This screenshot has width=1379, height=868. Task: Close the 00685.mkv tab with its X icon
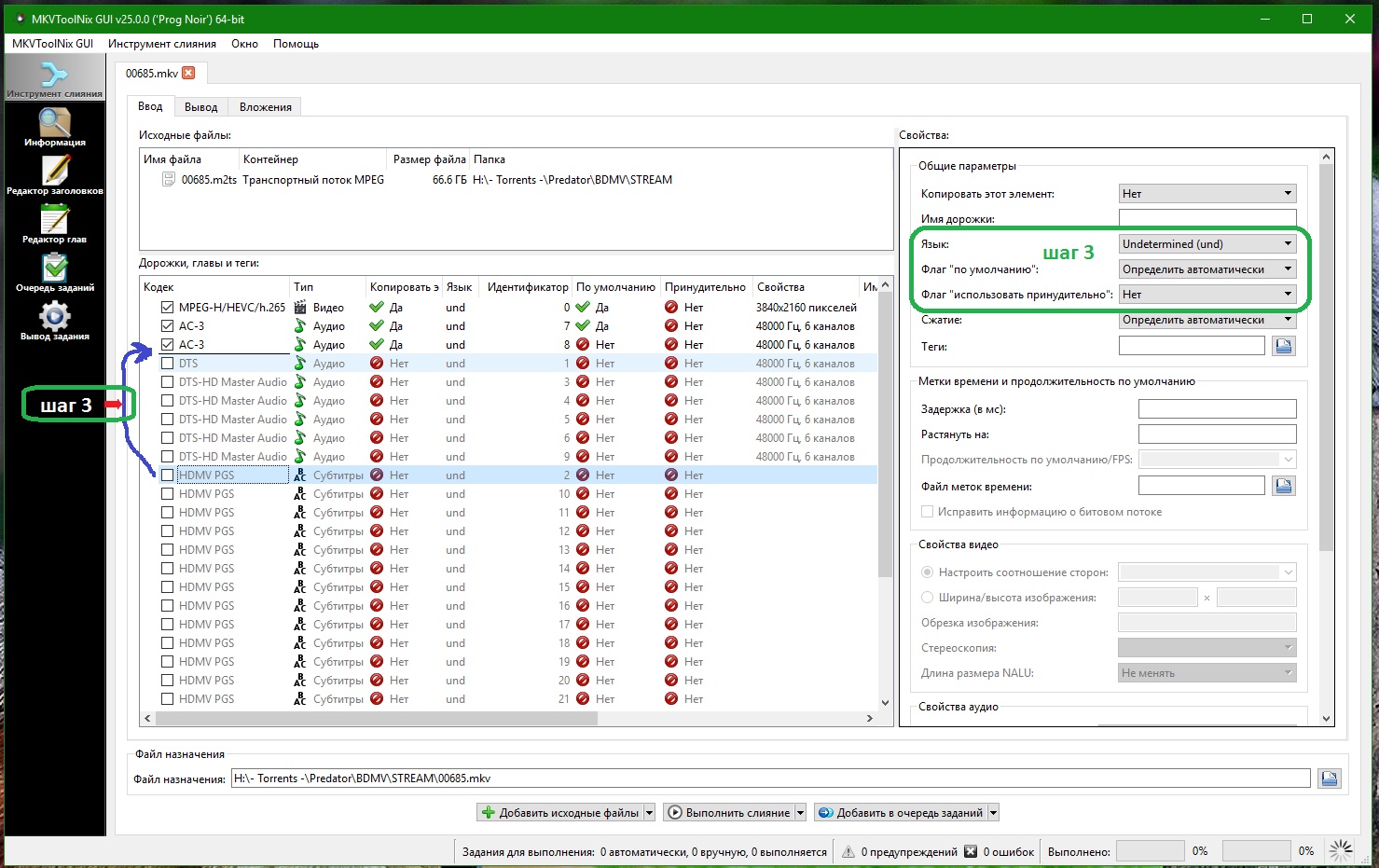pos(188,73)
